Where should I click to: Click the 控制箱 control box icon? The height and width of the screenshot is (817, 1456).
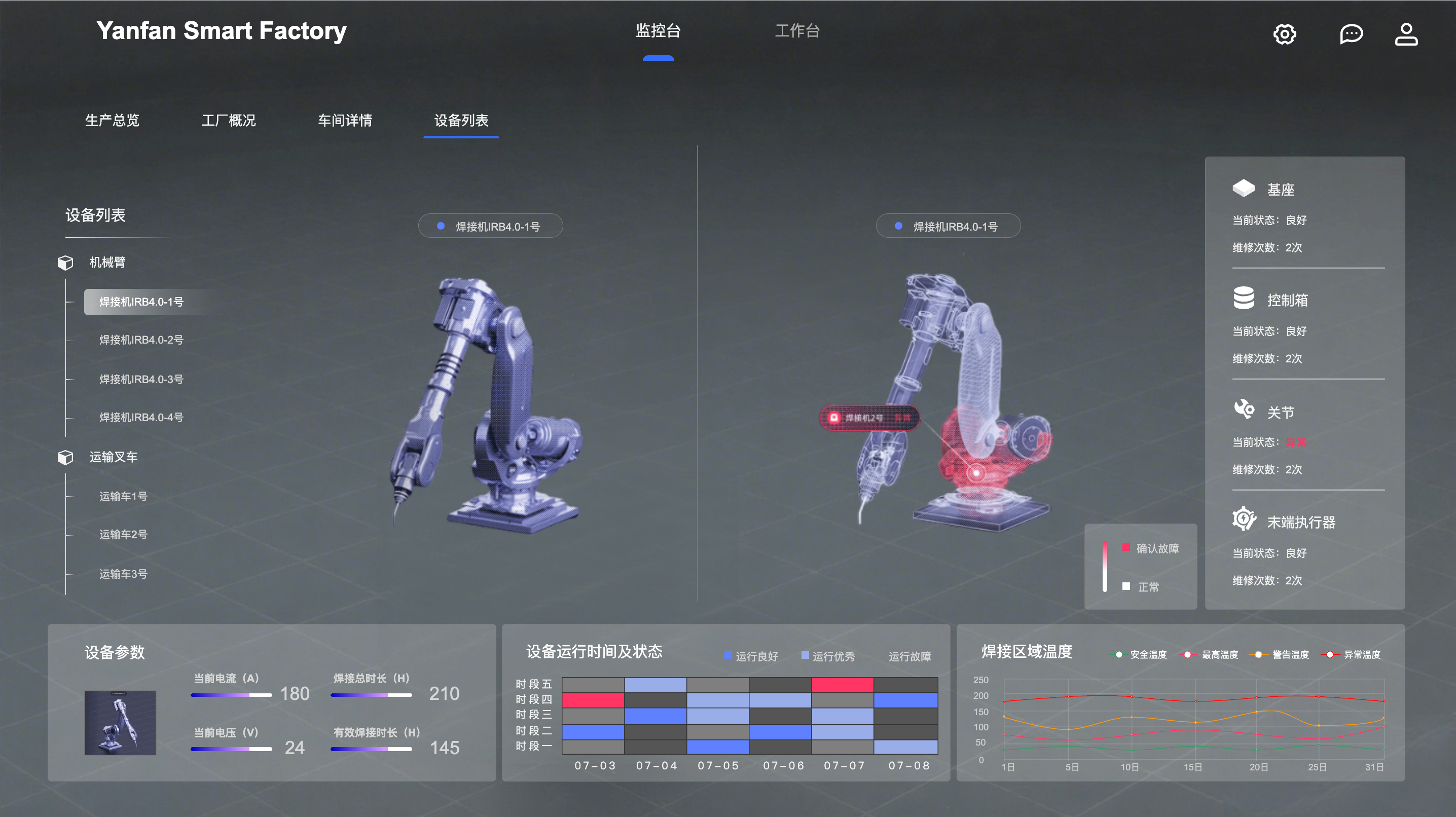pos(1243,299)
